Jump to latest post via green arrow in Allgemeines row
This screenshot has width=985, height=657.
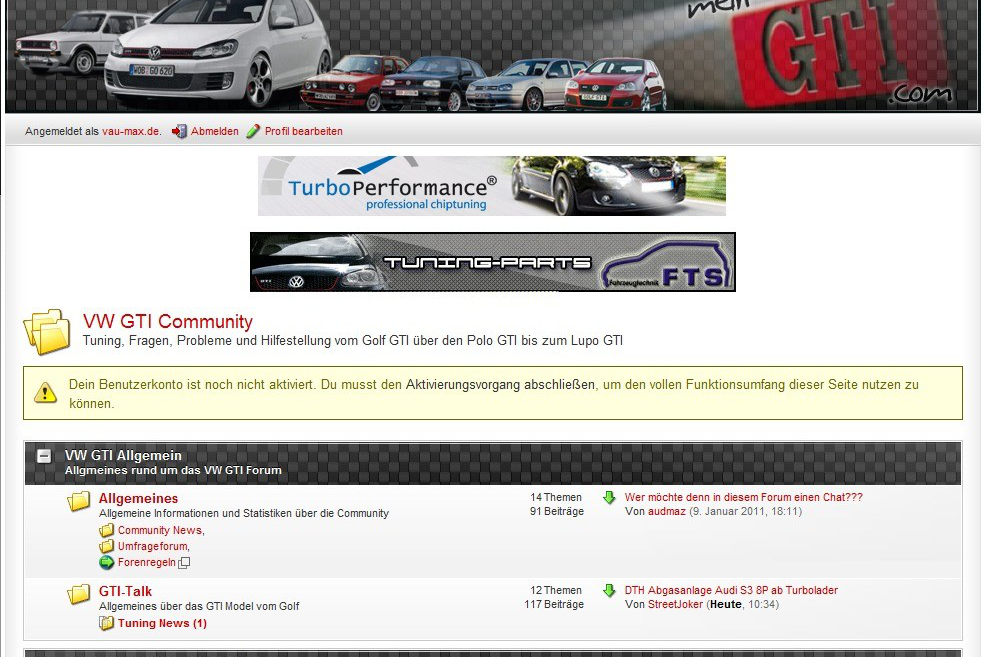pos(609,497)
